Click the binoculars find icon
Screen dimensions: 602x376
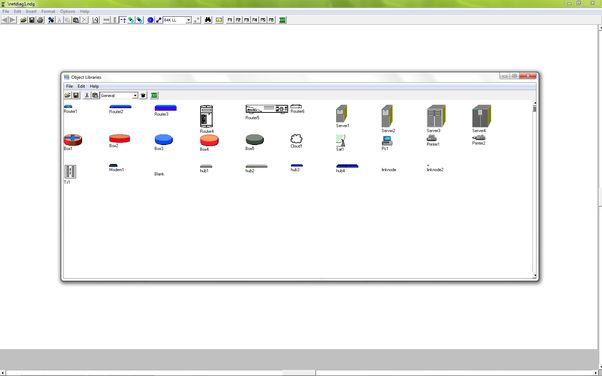(208, 20)
